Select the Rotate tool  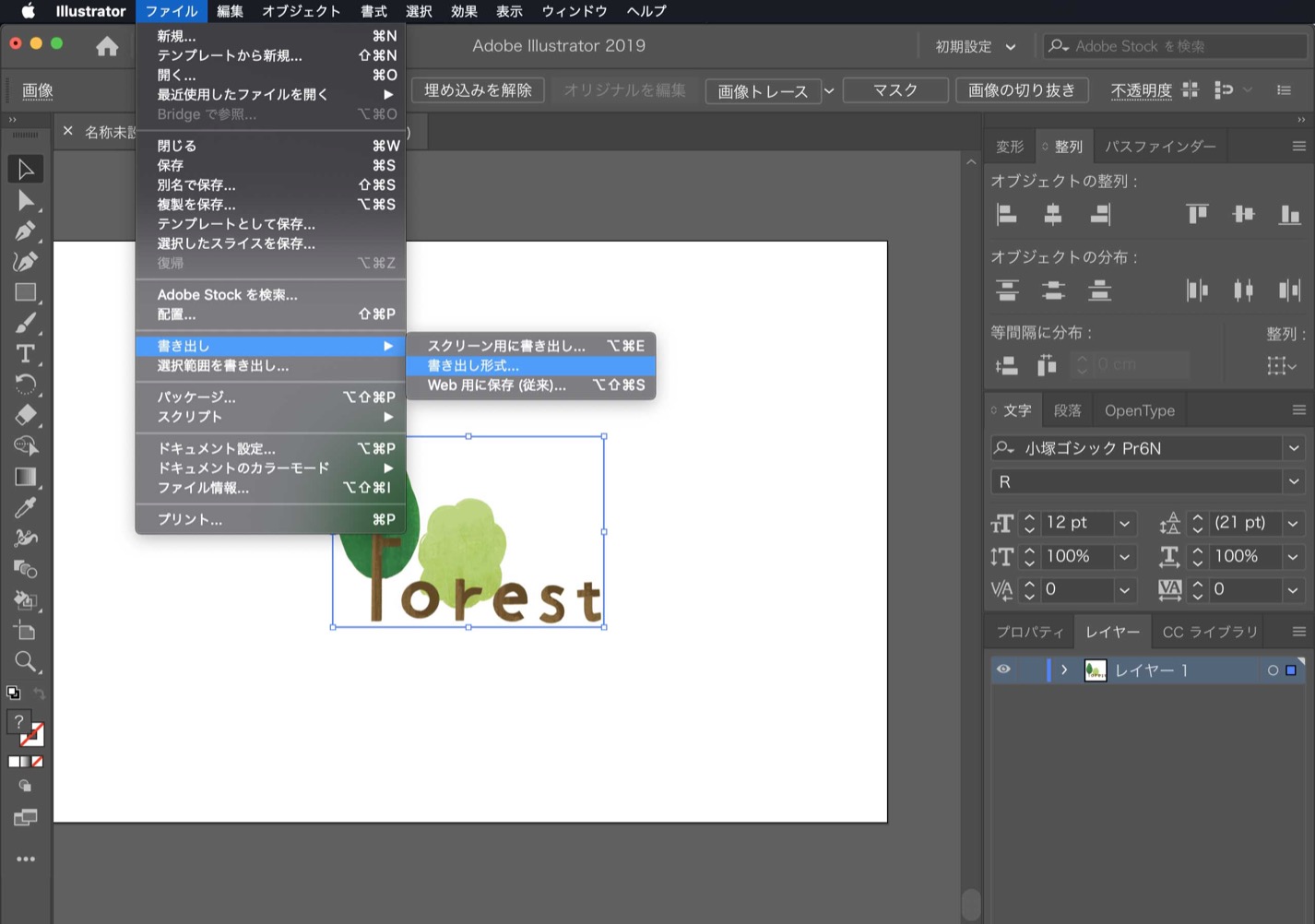click(25, 385)
